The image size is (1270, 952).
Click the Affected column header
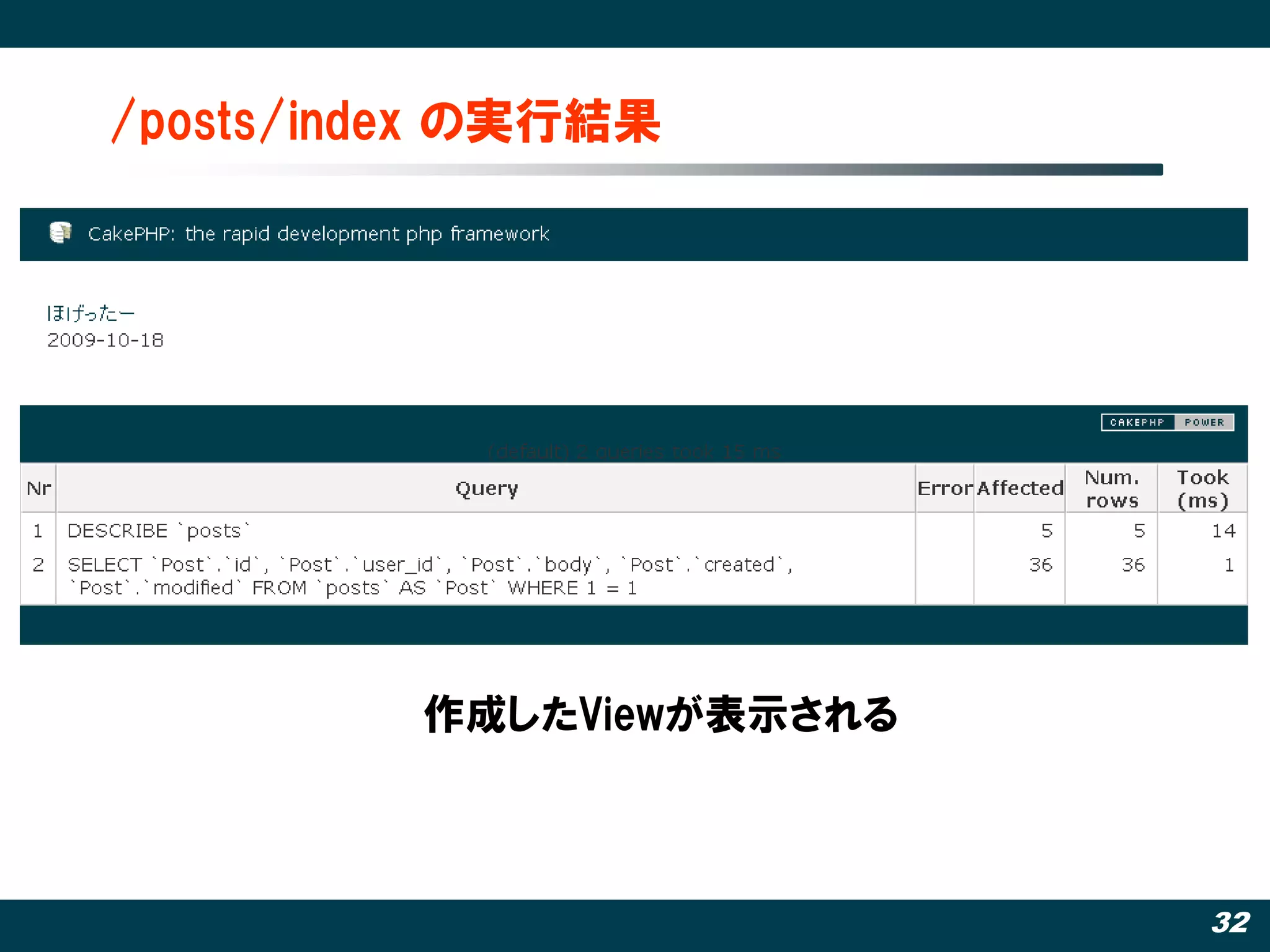click(x=1019, y=488)
